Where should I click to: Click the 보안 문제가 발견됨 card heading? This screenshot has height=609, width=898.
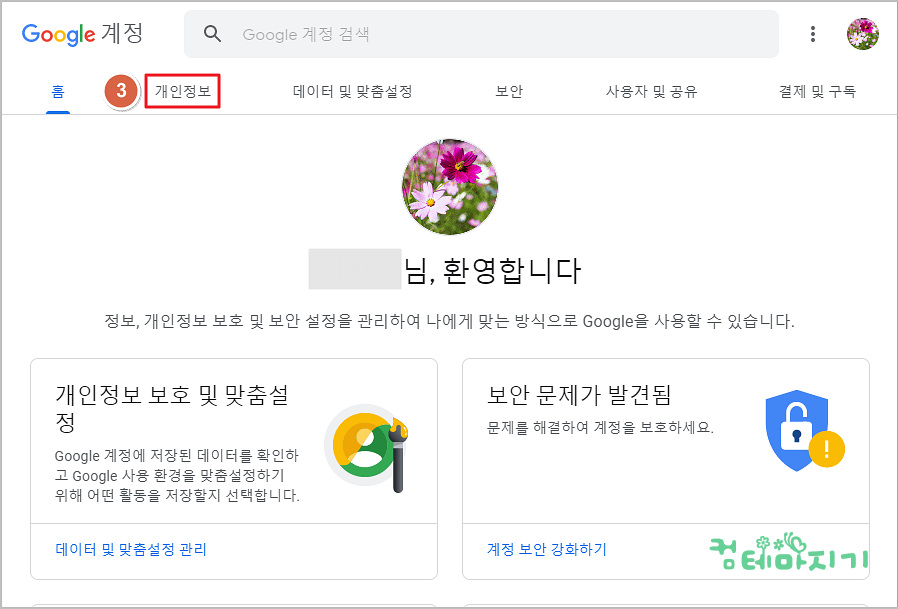tap(579, 395)
